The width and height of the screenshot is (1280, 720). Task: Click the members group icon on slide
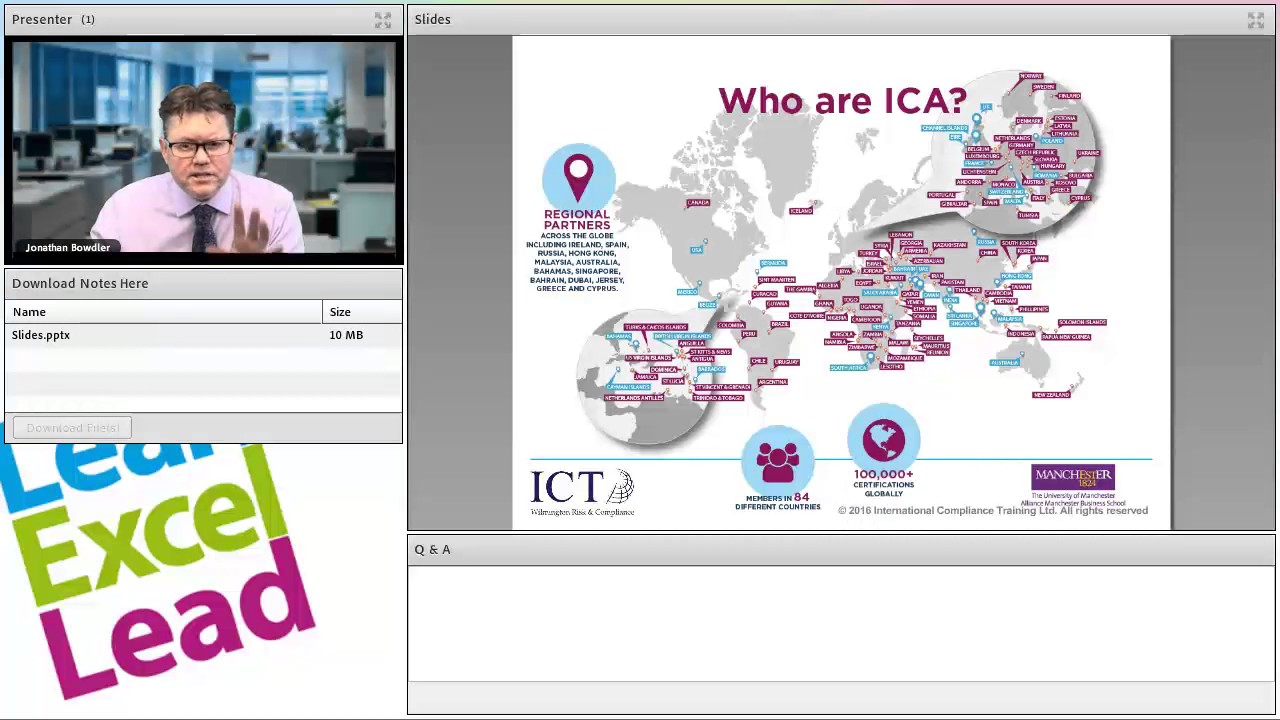coord(778,461)
